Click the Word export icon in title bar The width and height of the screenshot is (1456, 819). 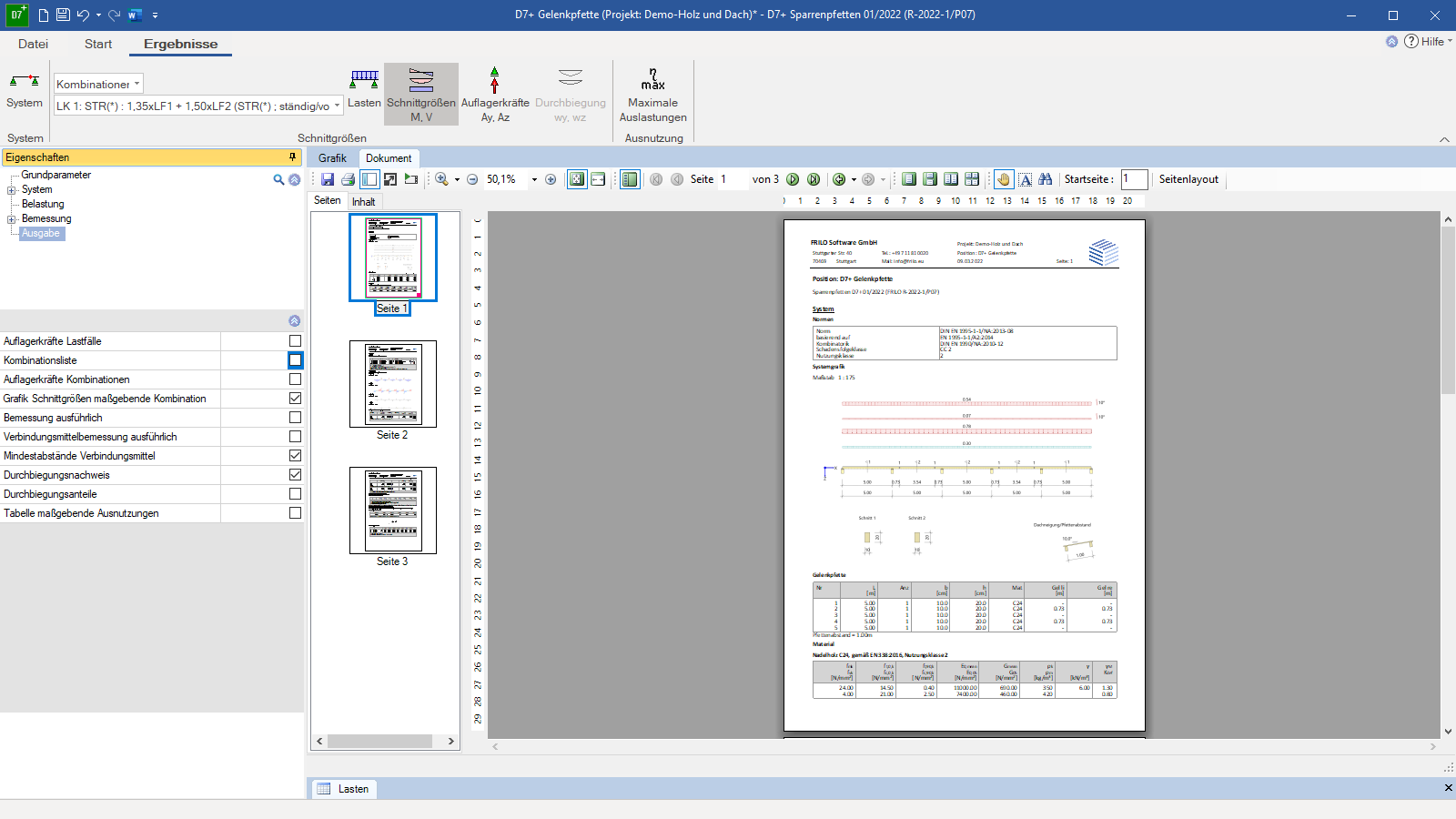coord(135,15)
